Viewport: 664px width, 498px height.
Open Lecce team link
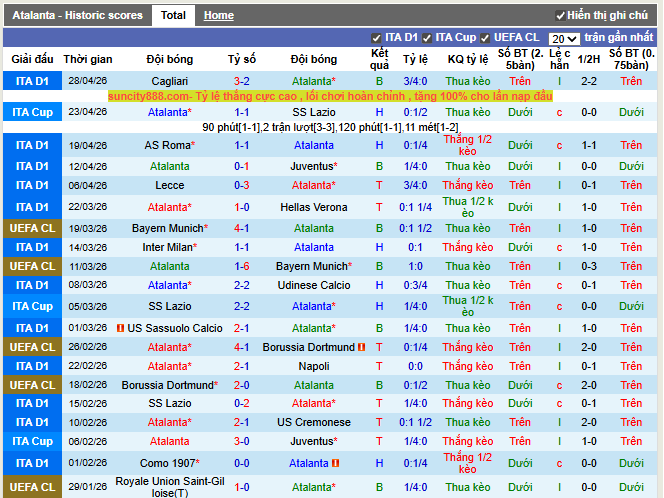(169, 185)
